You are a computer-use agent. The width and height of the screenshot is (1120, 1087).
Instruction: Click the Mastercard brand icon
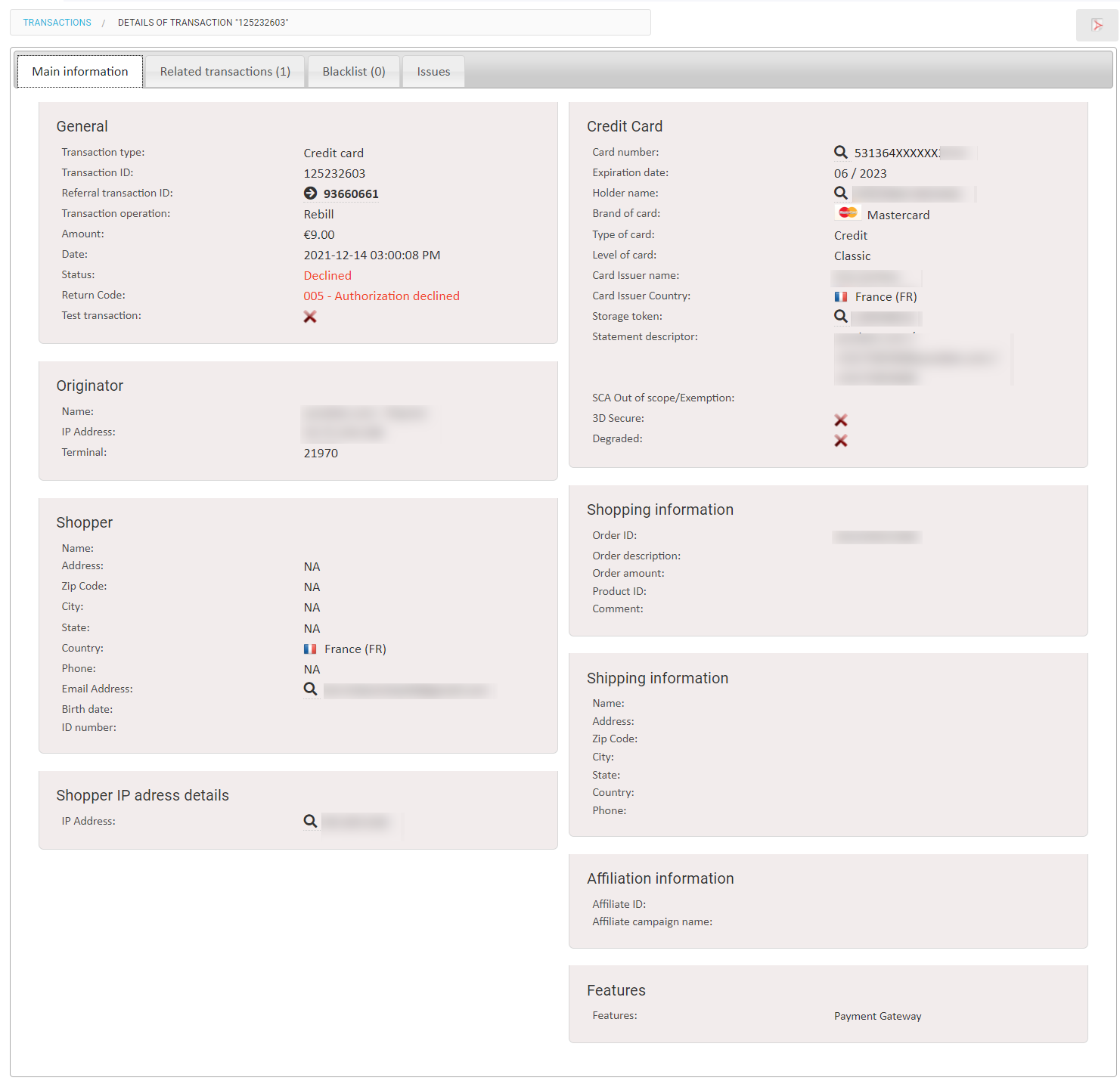pyautogui.click(x=847, y=212)
